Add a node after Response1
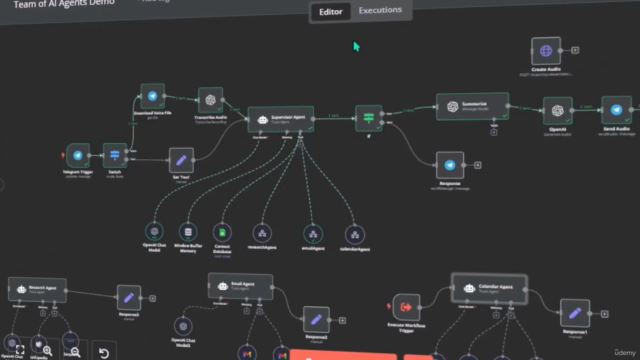Image resolution: width=640 pixels, height=360 pixels. click(x=605, y=314)
